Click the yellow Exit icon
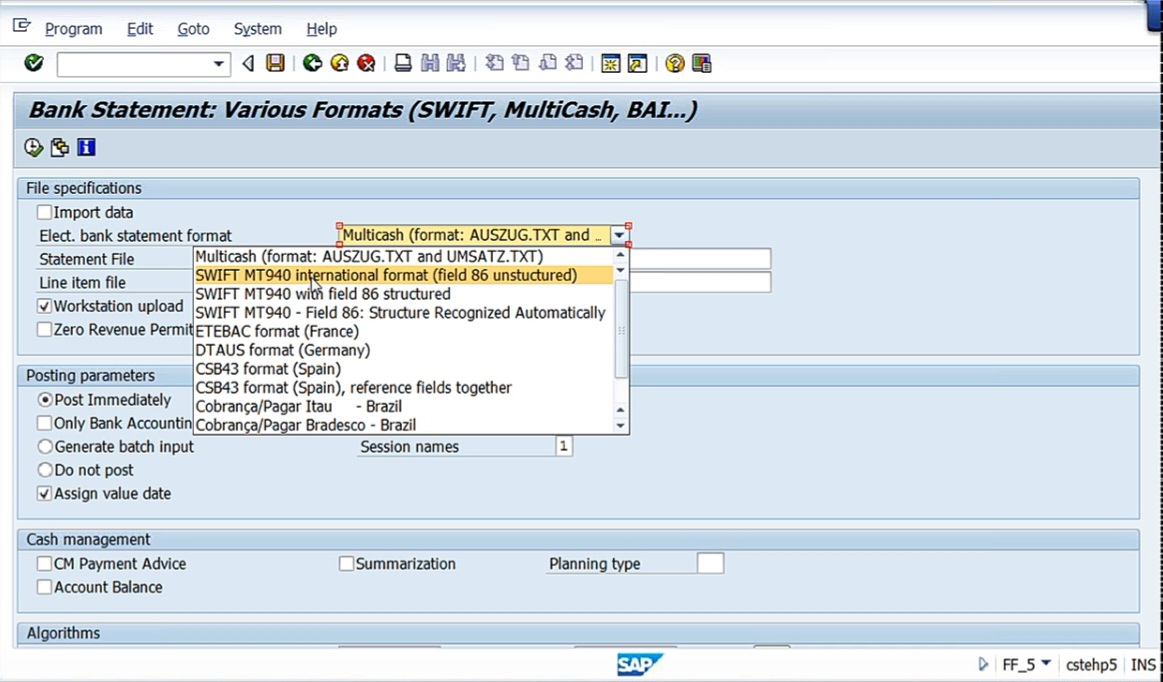The height and width of the screenshot is (682, 1163). [x=340, y=63]
